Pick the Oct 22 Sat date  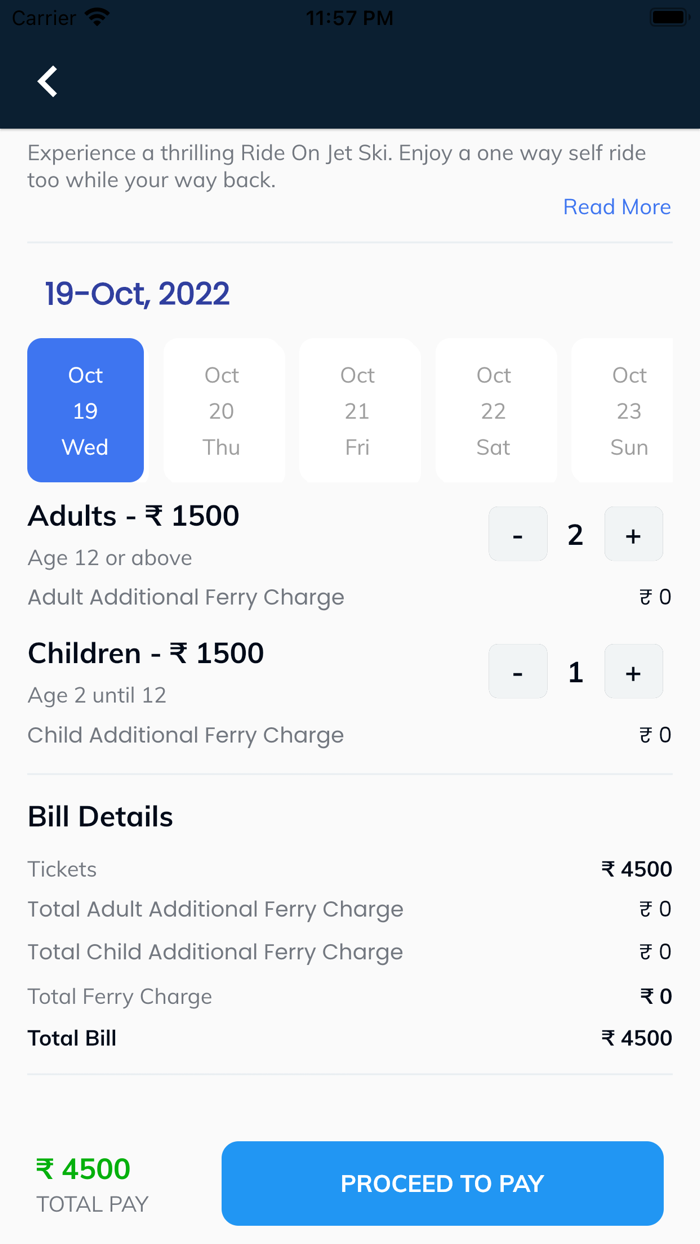[494, 410]
